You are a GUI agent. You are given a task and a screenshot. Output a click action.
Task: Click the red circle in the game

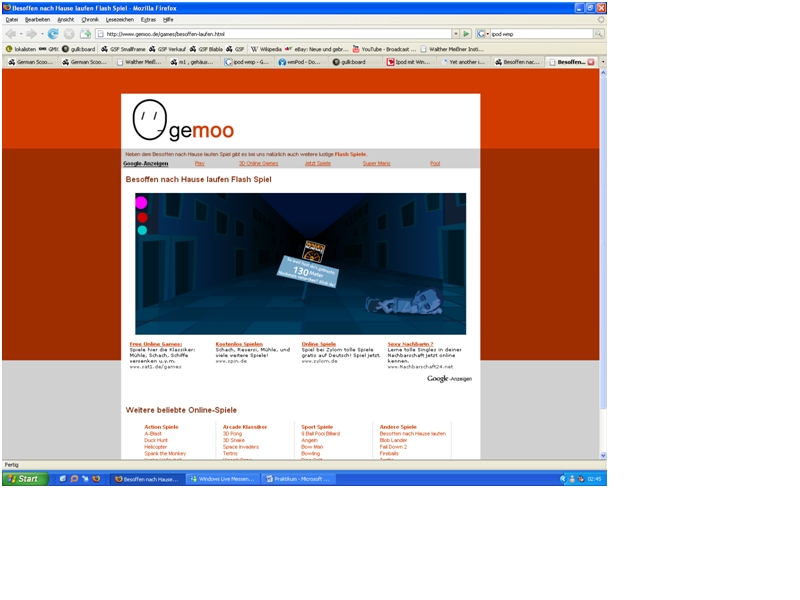pyautogui.click(x=142, y=218)
